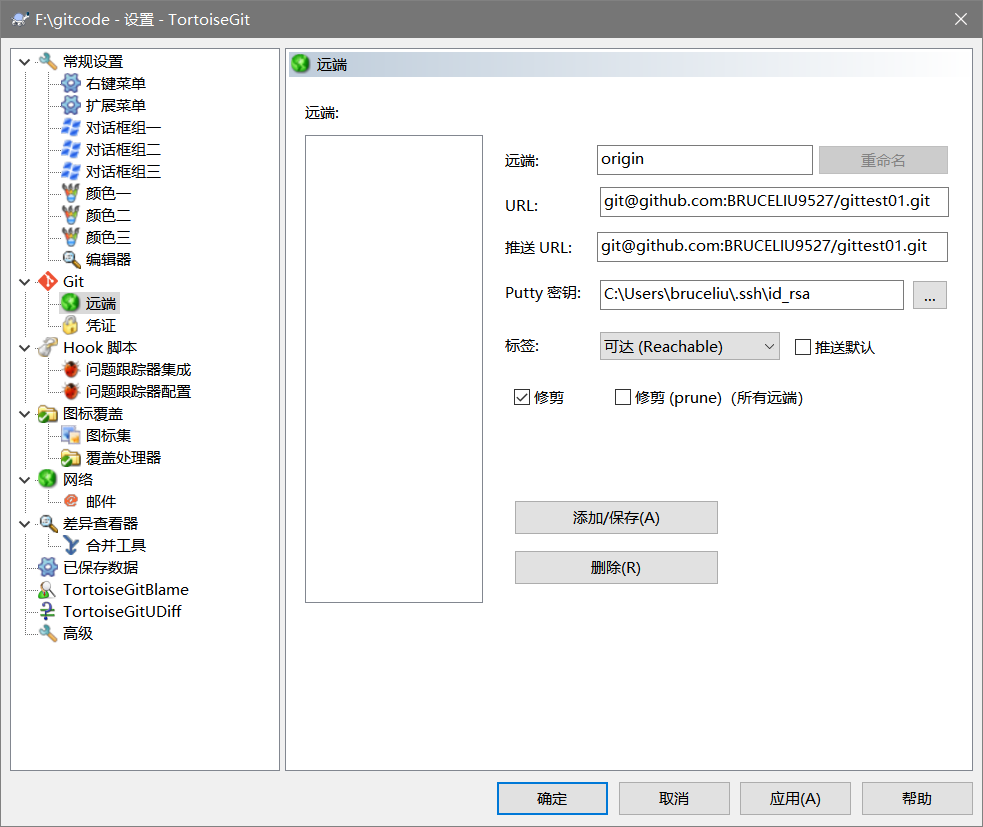
Task: Click the wrench icon beside 常规设置
Action: point(48,61)
